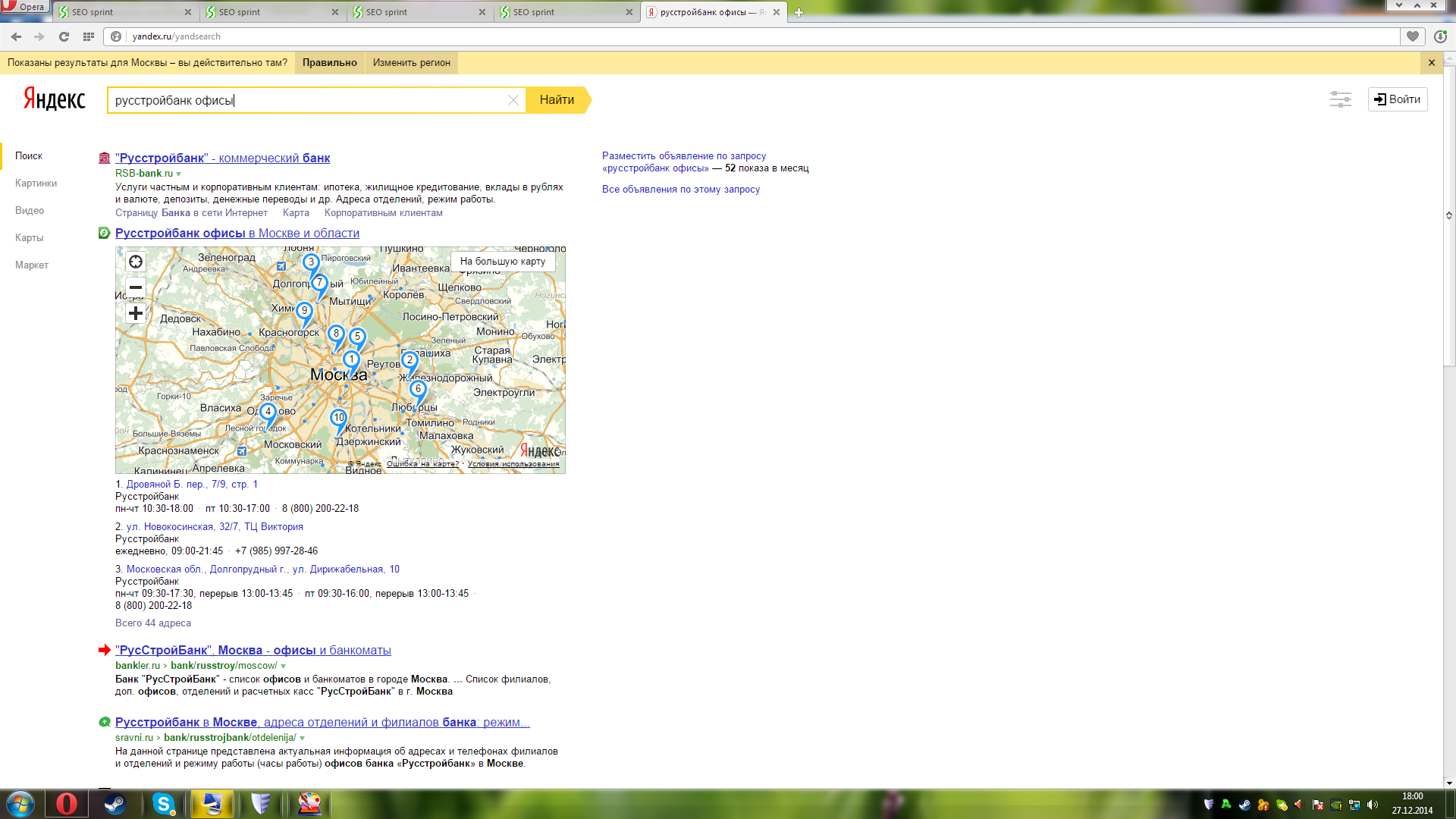Reload the current page
The height and width of the screenshot is (819, 1456).
pyautogui.click(x=64, y=36)
